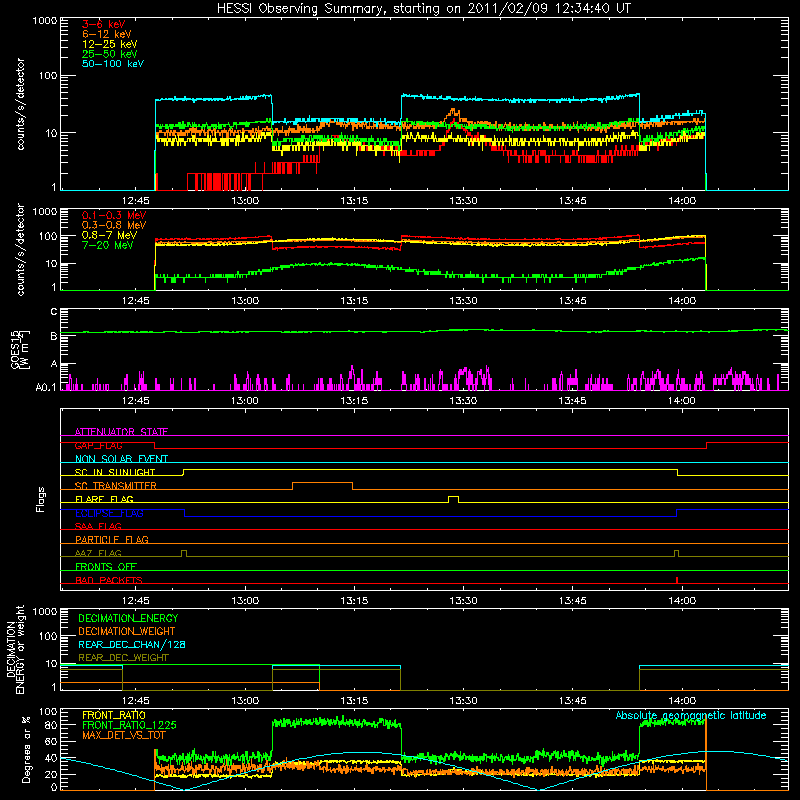Click the REAR_DEC_WEIGHT legend label
Viewport: 800px width, 800px height.
pos(123,658)
